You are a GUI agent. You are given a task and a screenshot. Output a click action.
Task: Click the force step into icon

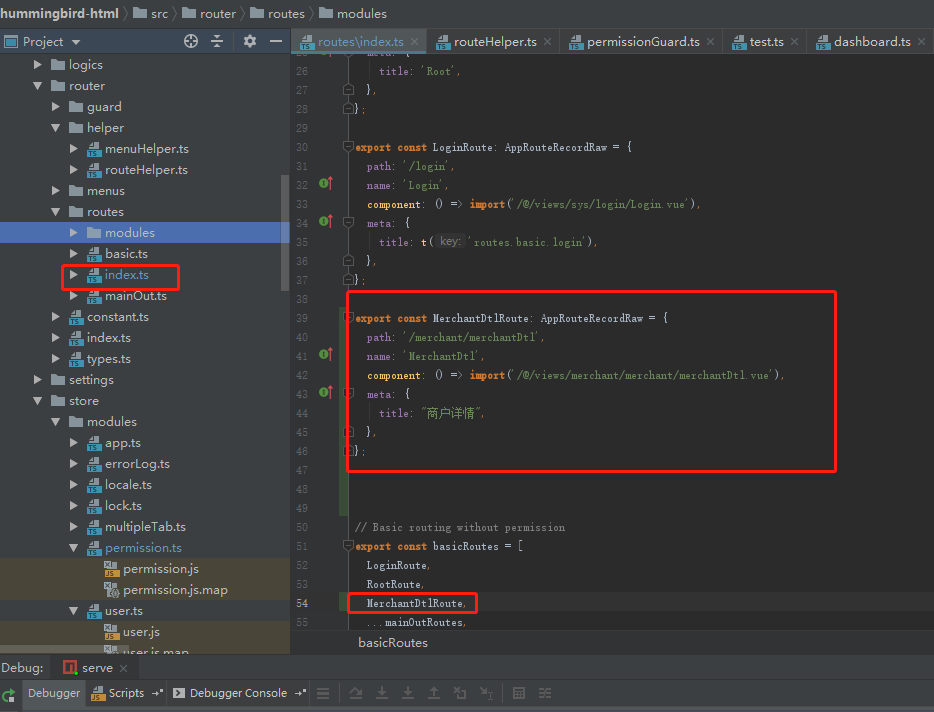pyautogui.click(x=408, y=693)
